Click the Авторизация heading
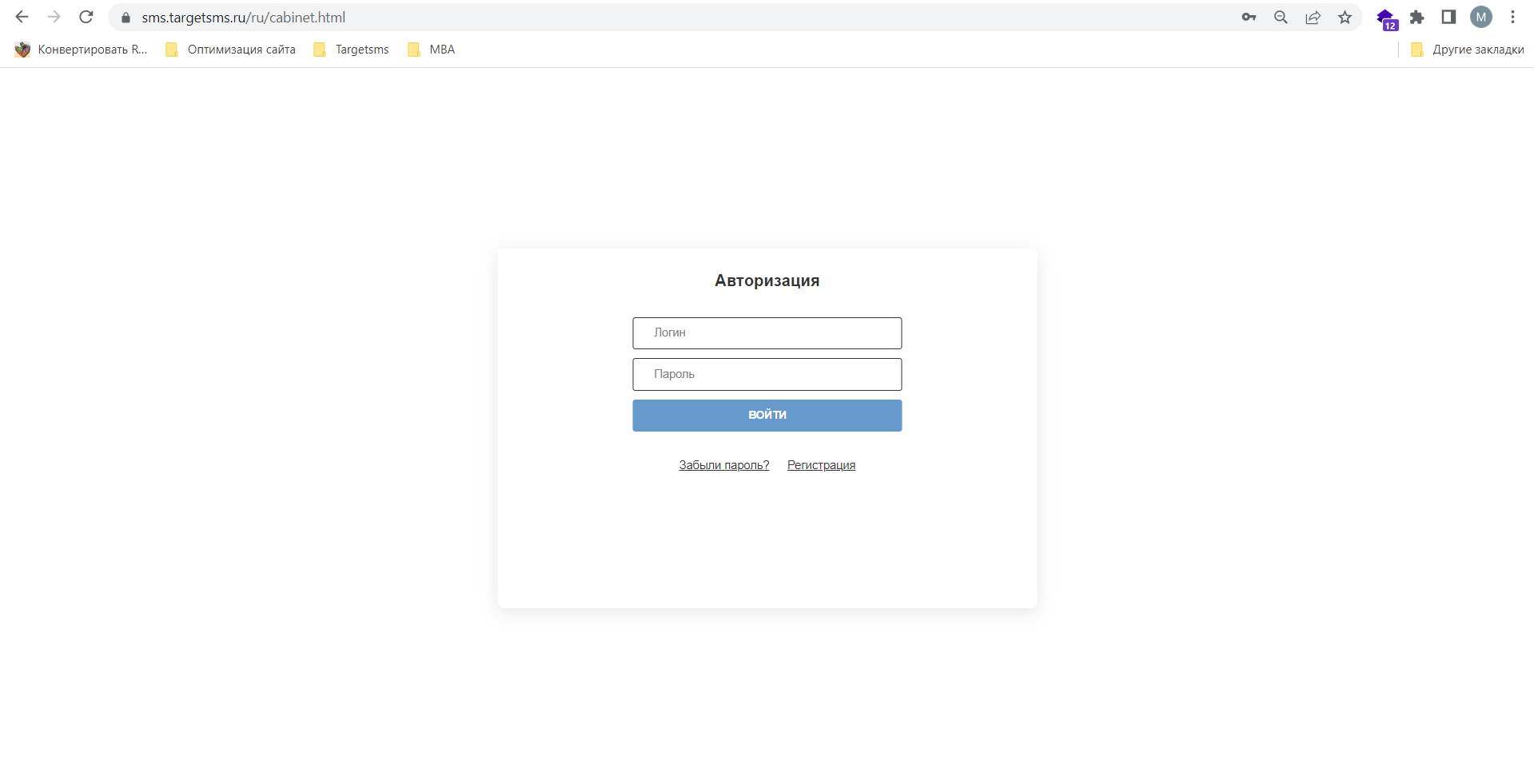 tap(767, 281)
